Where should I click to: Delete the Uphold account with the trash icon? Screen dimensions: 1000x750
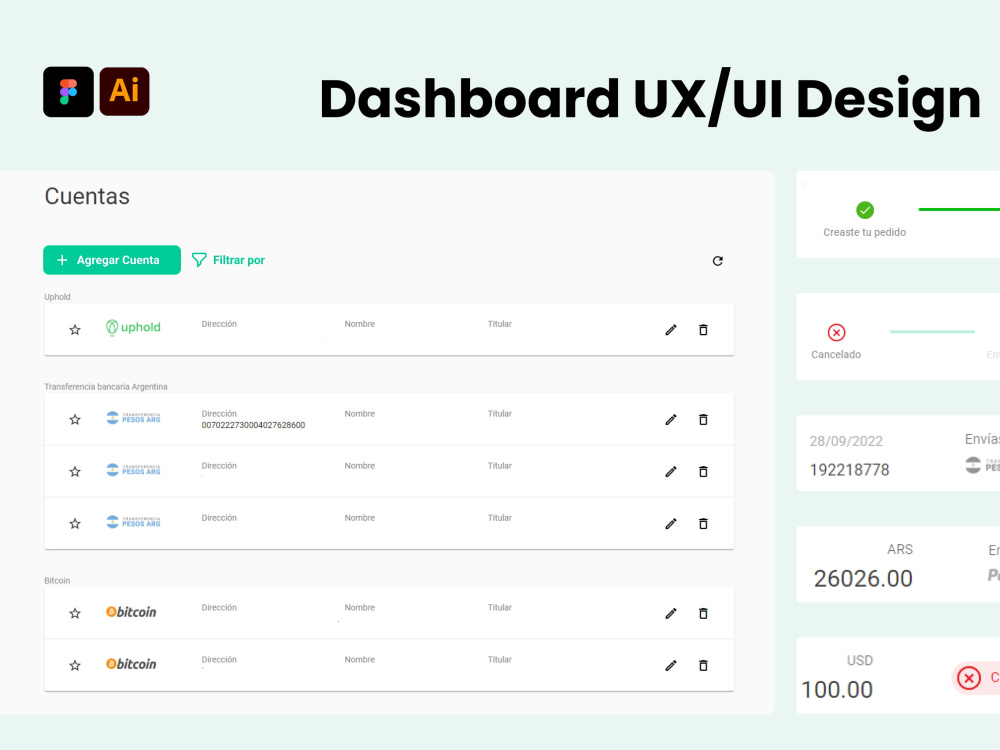(703, 330)
